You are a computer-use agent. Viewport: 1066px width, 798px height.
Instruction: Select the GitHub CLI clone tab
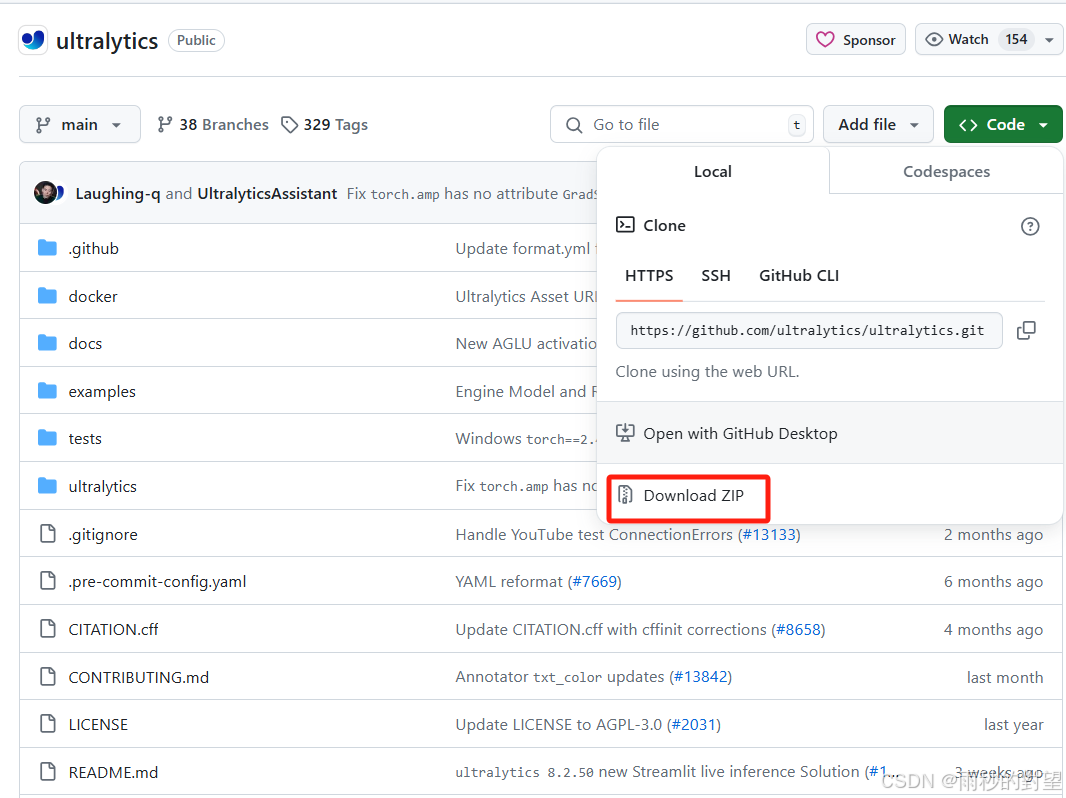(799, 275)
